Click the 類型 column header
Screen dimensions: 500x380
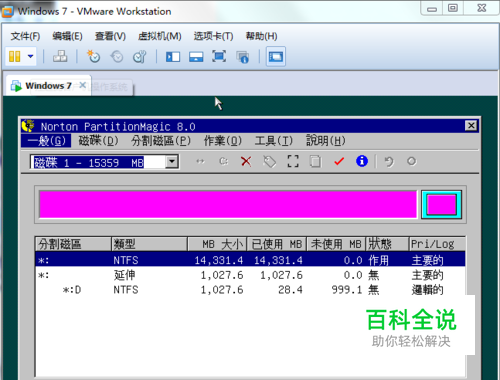[149, 244]
